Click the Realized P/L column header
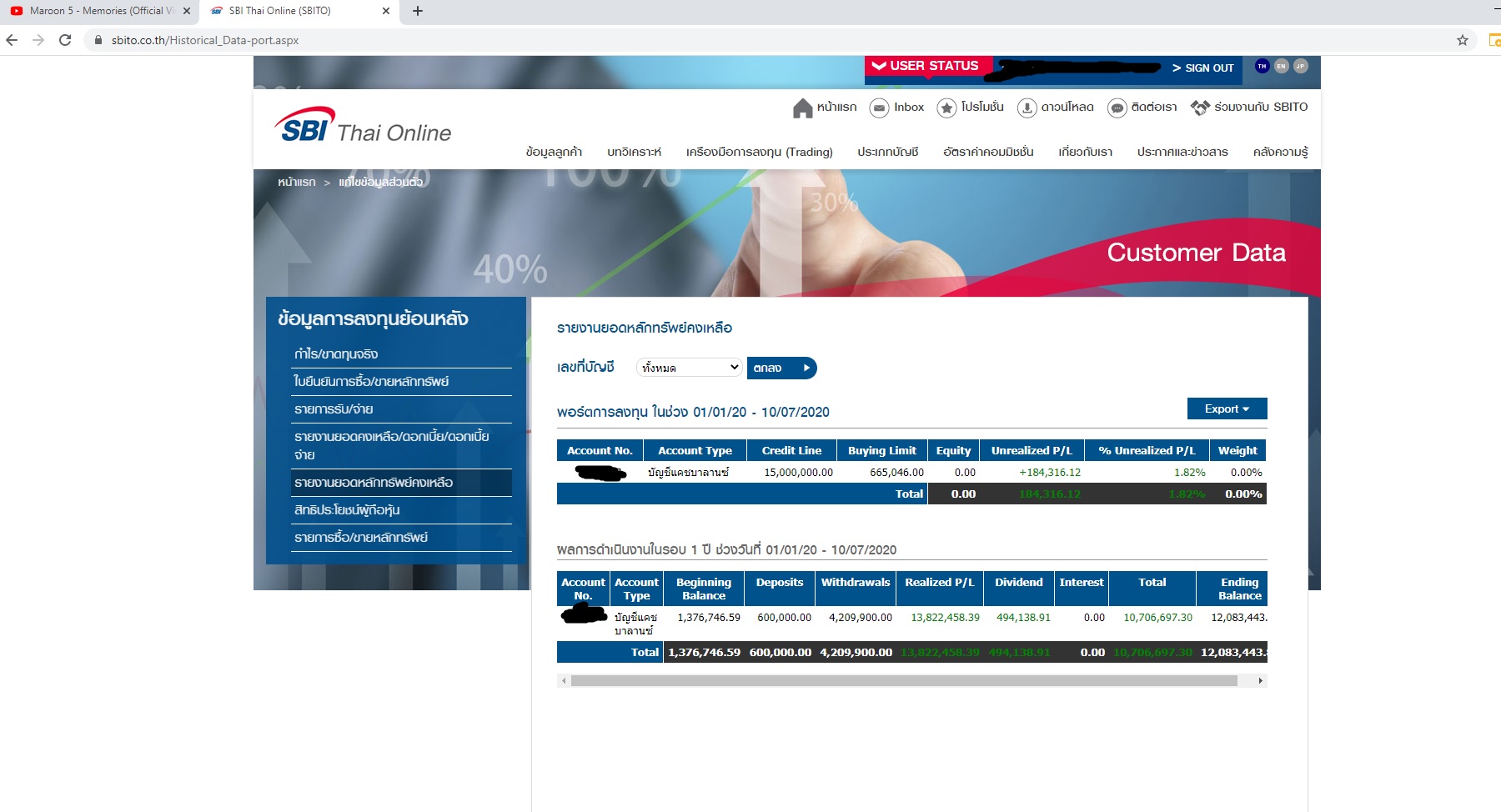This screenshot has height=812, width=1501. (940, 589)
